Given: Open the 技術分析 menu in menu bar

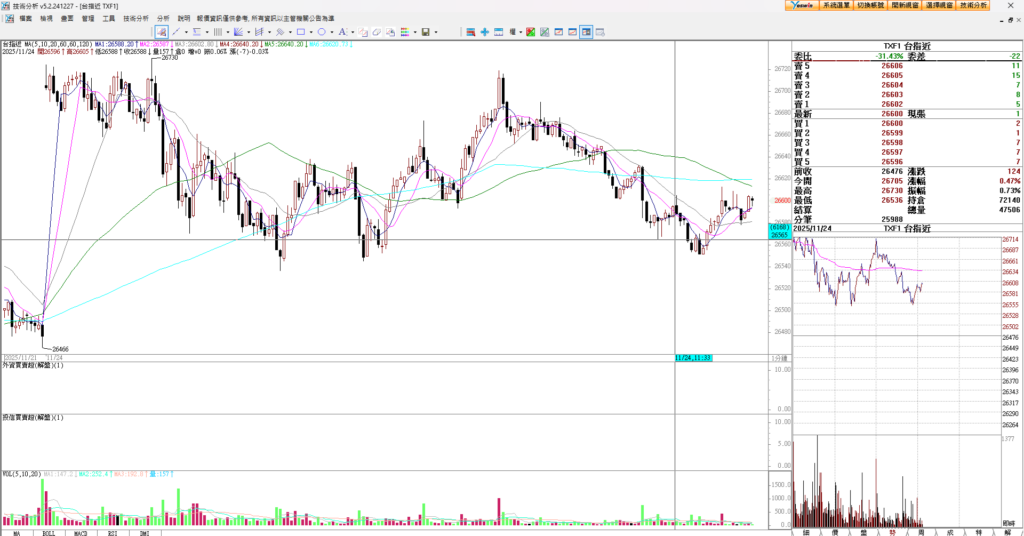Looking at the screenshot, I should coord(136,18).
